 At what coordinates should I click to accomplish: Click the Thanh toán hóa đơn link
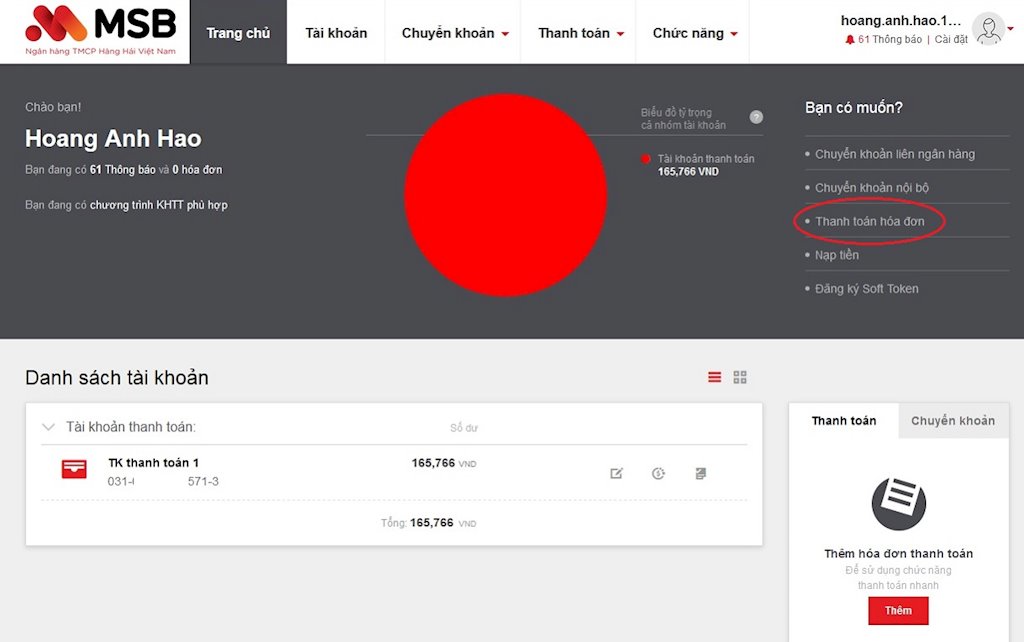click(x=869, y=221)
